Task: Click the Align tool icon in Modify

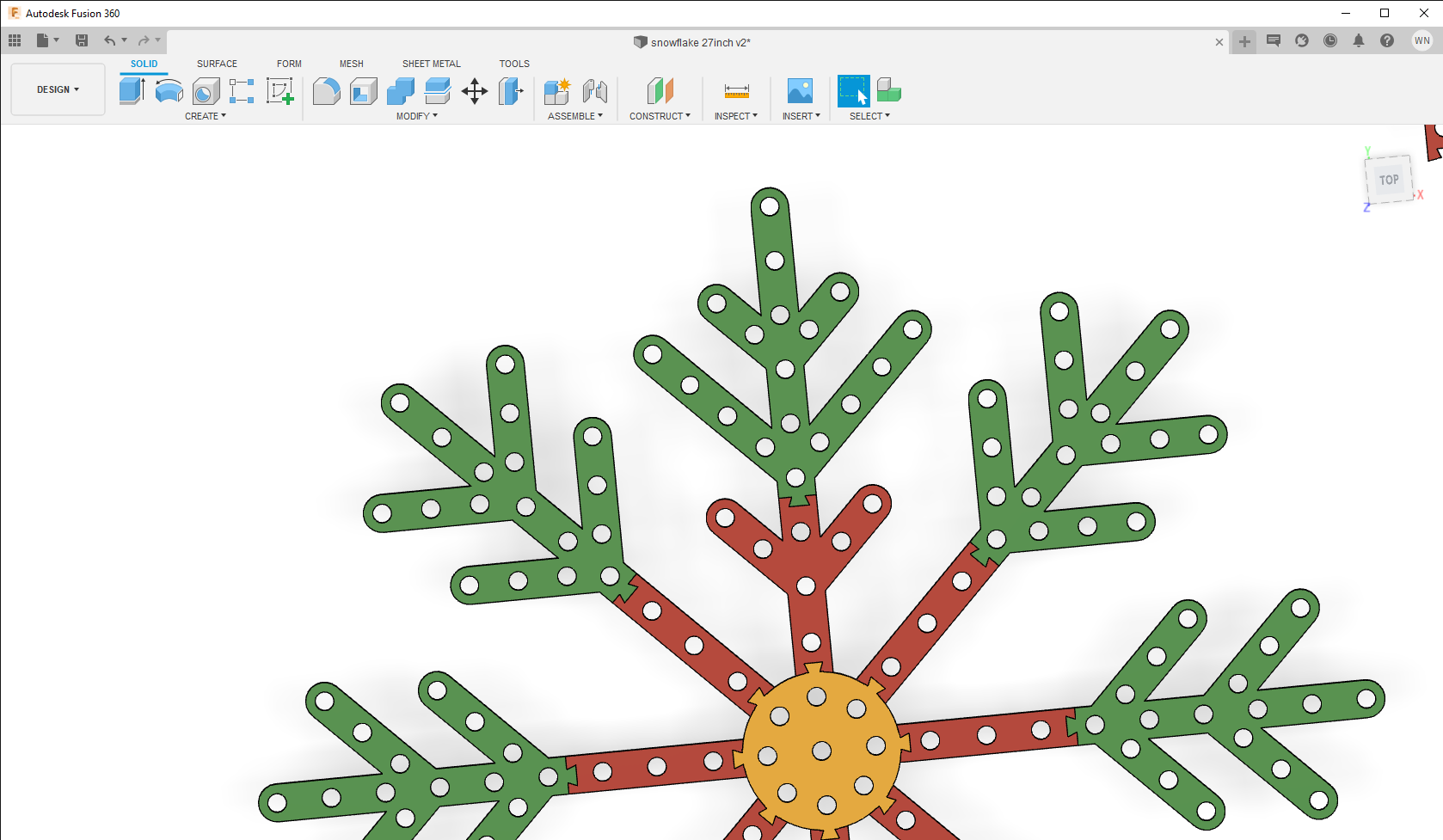Action: pyautogui.click(x=511, y=90)
